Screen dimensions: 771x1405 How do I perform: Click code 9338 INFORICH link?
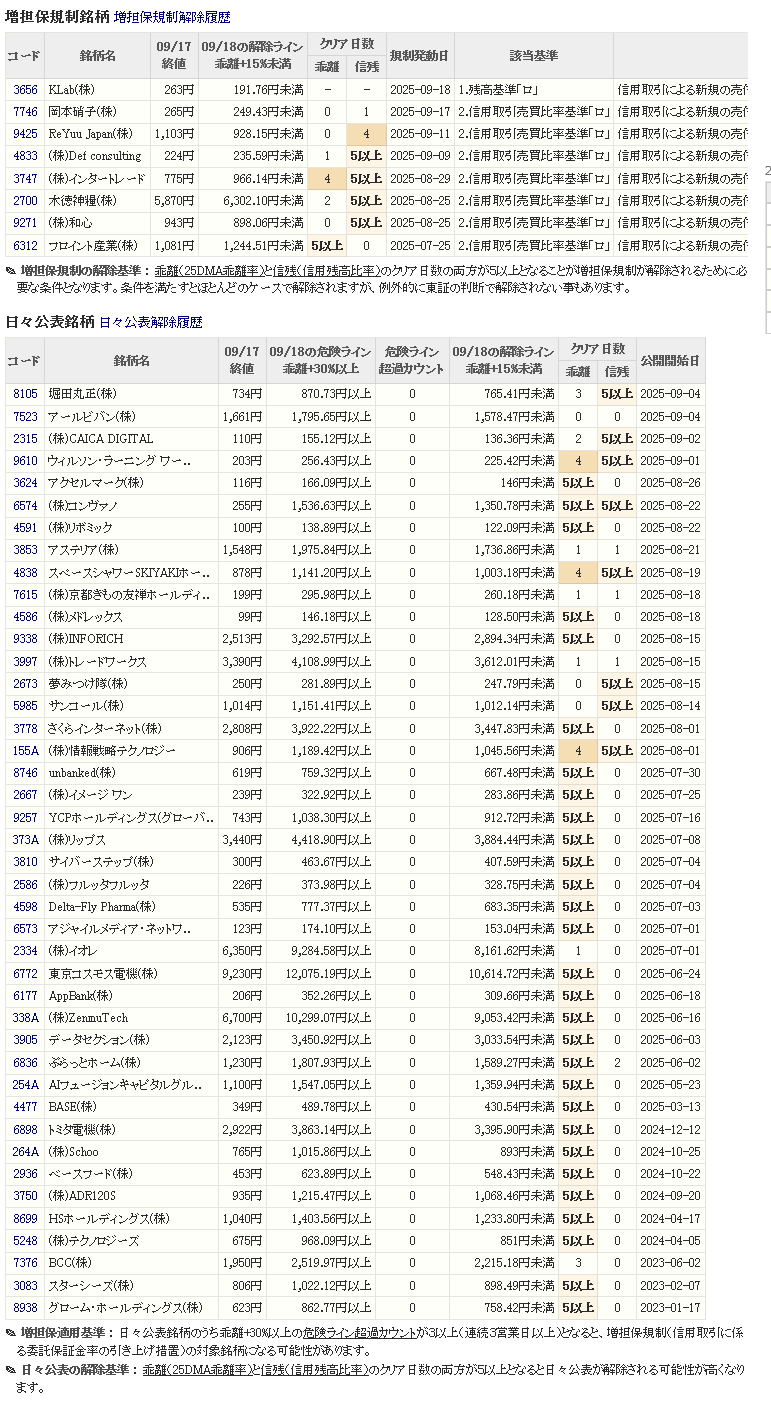25,639
